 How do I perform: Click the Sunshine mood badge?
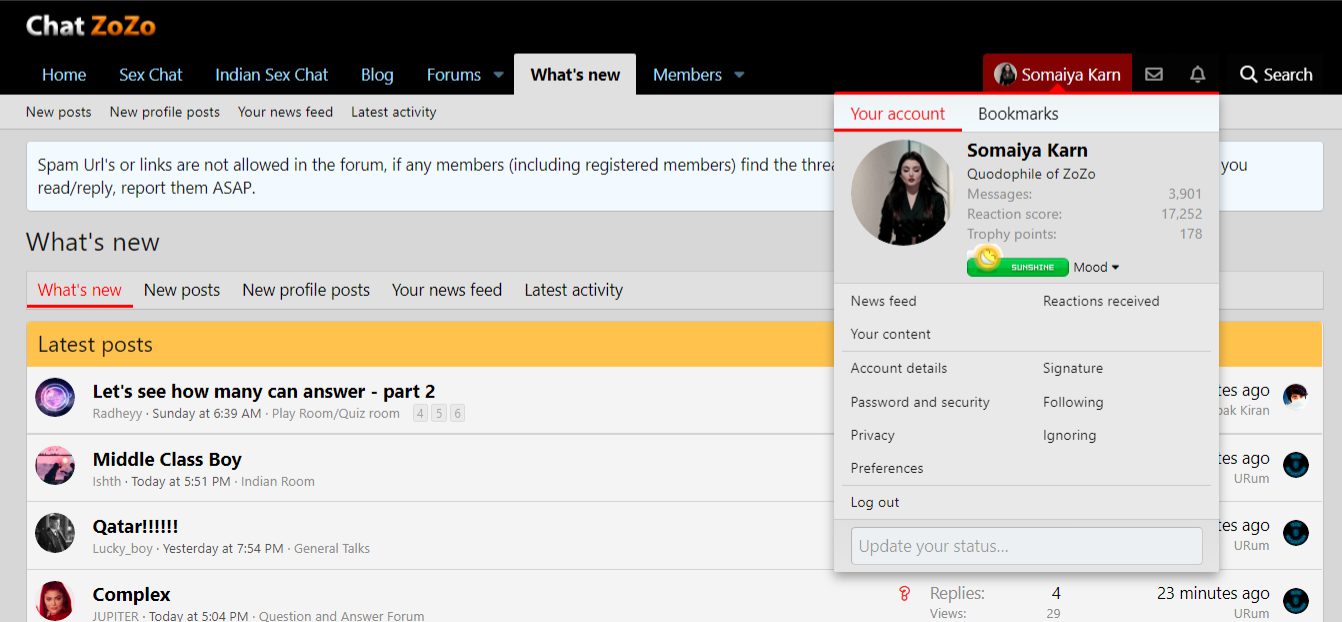(1017, 266)
